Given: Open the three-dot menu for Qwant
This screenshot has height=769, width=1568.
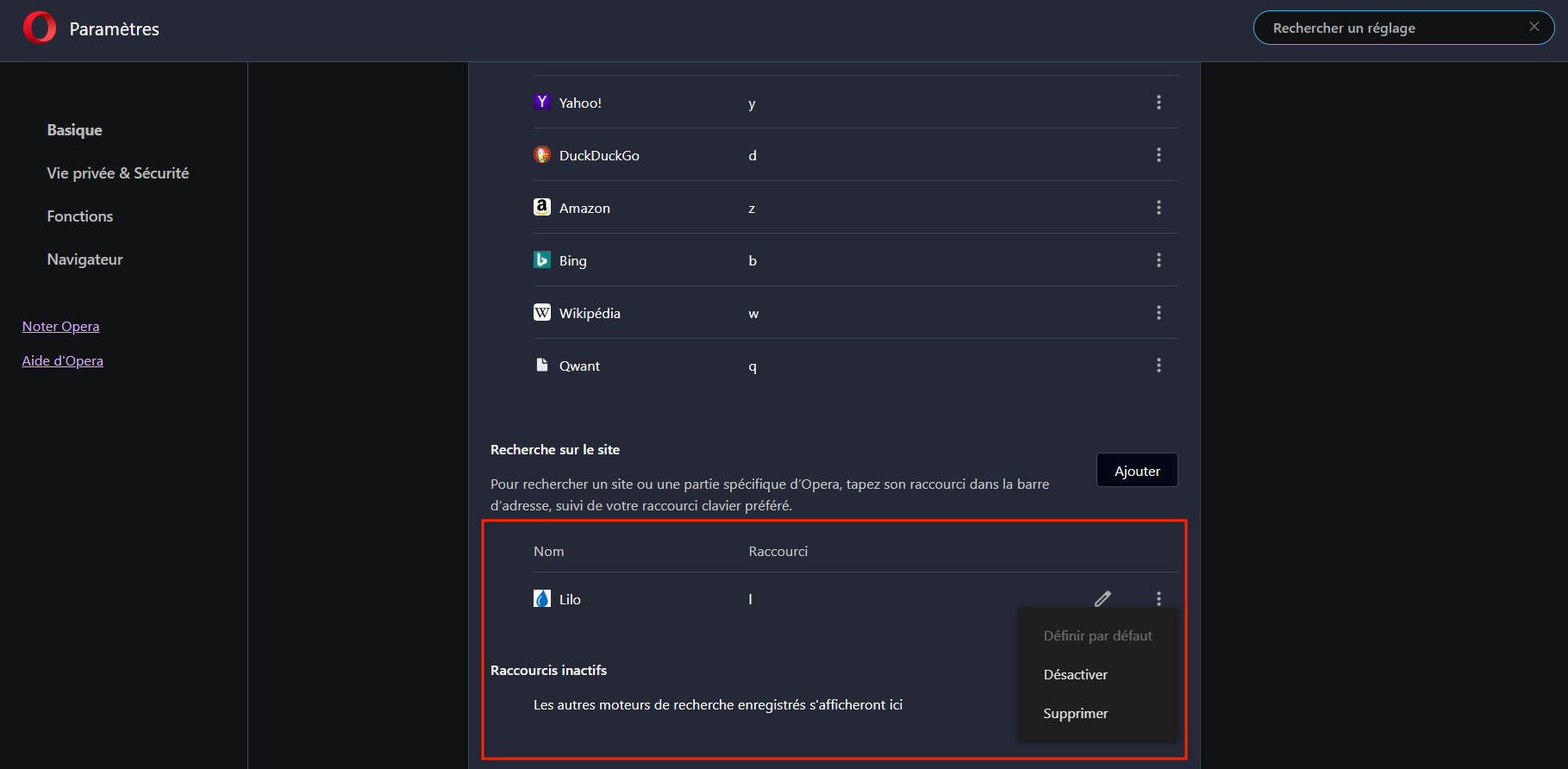Looking at the screenshot, I should (1159, 366).
